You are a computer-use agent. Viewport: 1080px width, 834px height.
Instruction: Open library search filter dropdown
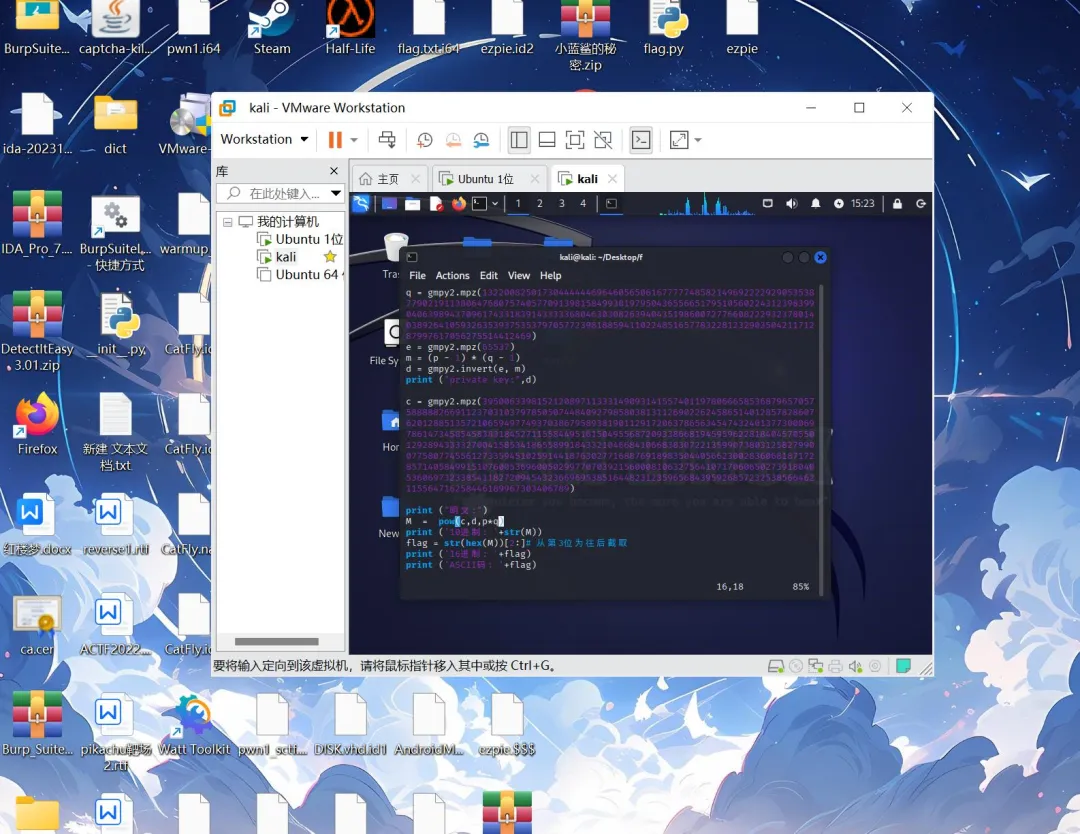tap(335, 194)
